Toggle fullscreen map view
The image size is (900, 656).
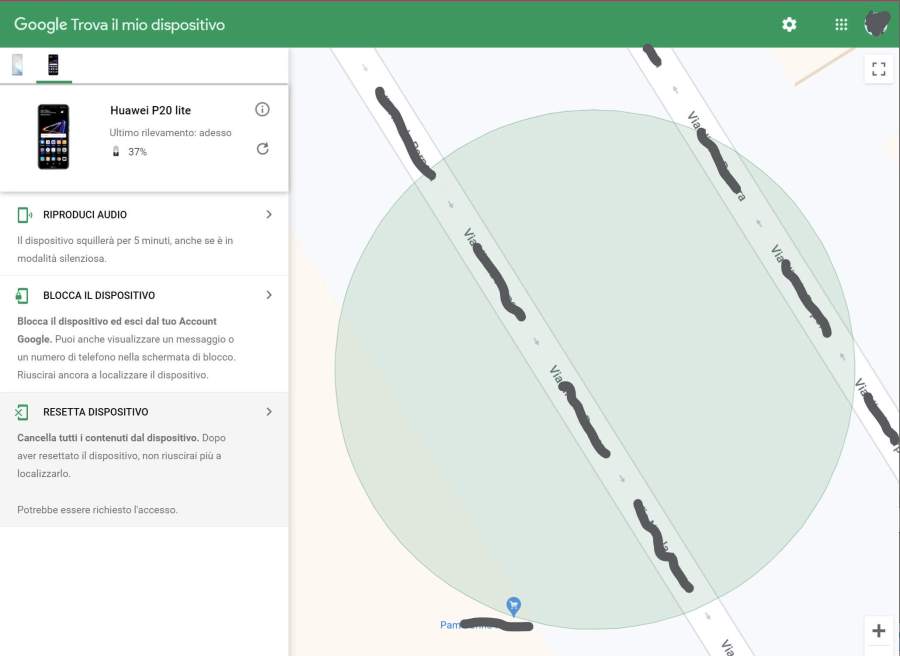(x=878, y=69)
